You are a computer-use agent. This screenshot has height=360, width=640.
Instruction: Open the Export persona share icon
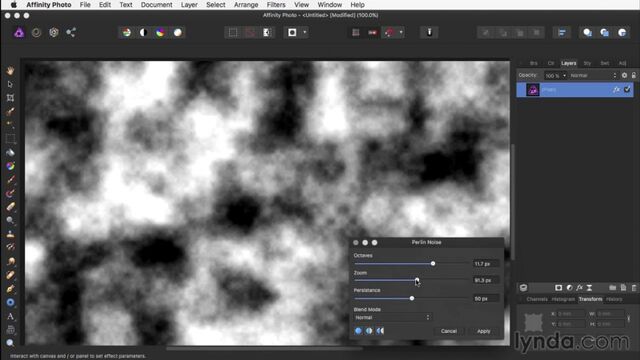coord(71,33)
